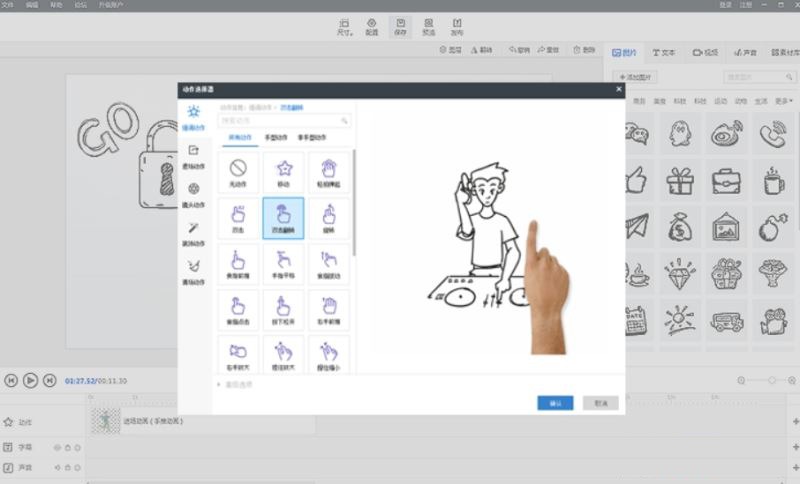Open the magic wand actions category
The image size is (800, 484).
click(x=193, y=234)
